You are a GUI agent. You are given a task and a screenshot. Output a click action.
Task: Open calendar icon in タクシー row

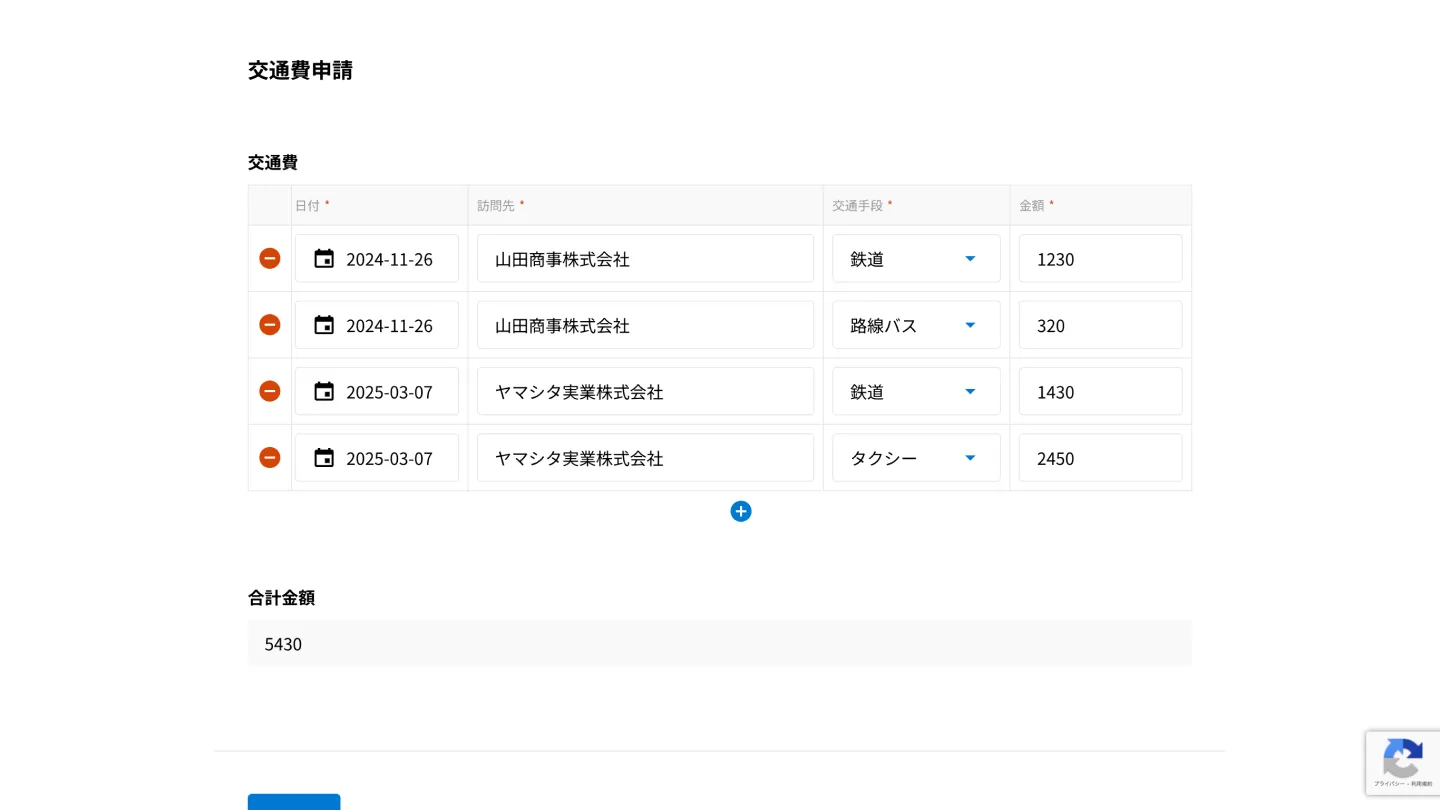tap(324, 458)
